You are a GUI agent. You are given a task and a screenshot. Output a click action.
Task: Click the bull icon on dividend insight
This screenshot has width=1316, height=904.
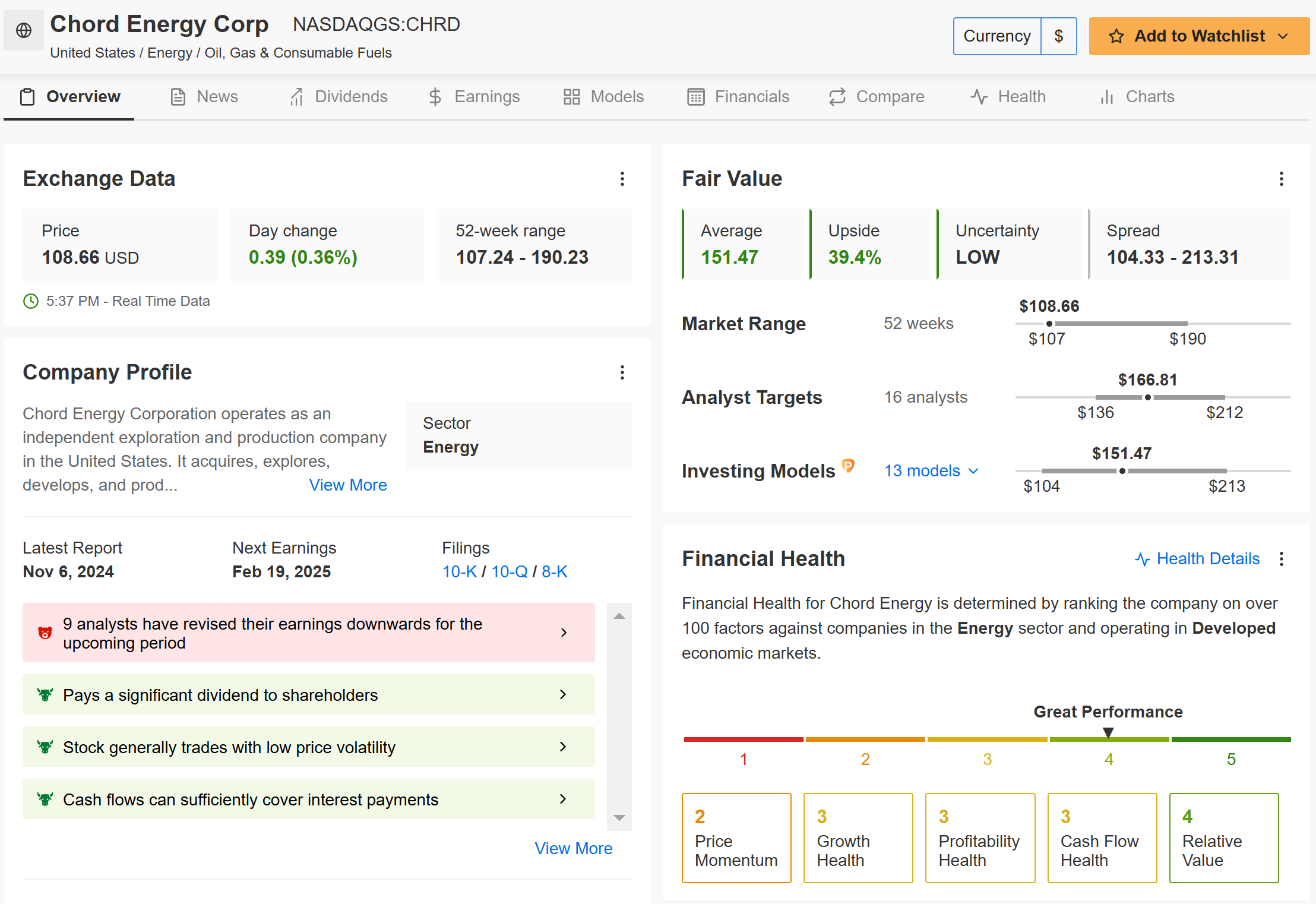45,694
